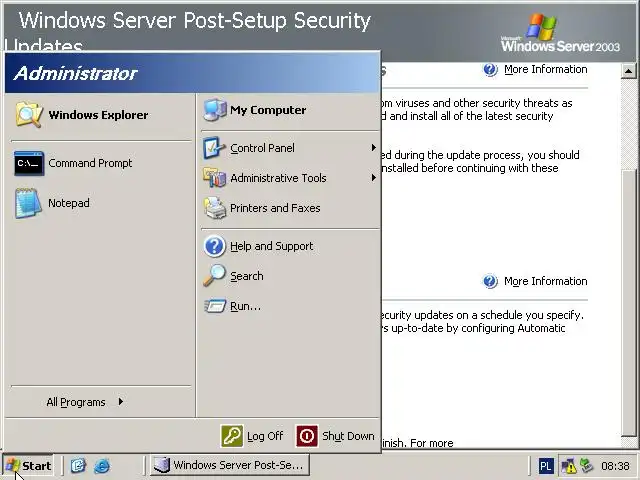Click the Show Desktop quick launch icon

pos(78,465)
